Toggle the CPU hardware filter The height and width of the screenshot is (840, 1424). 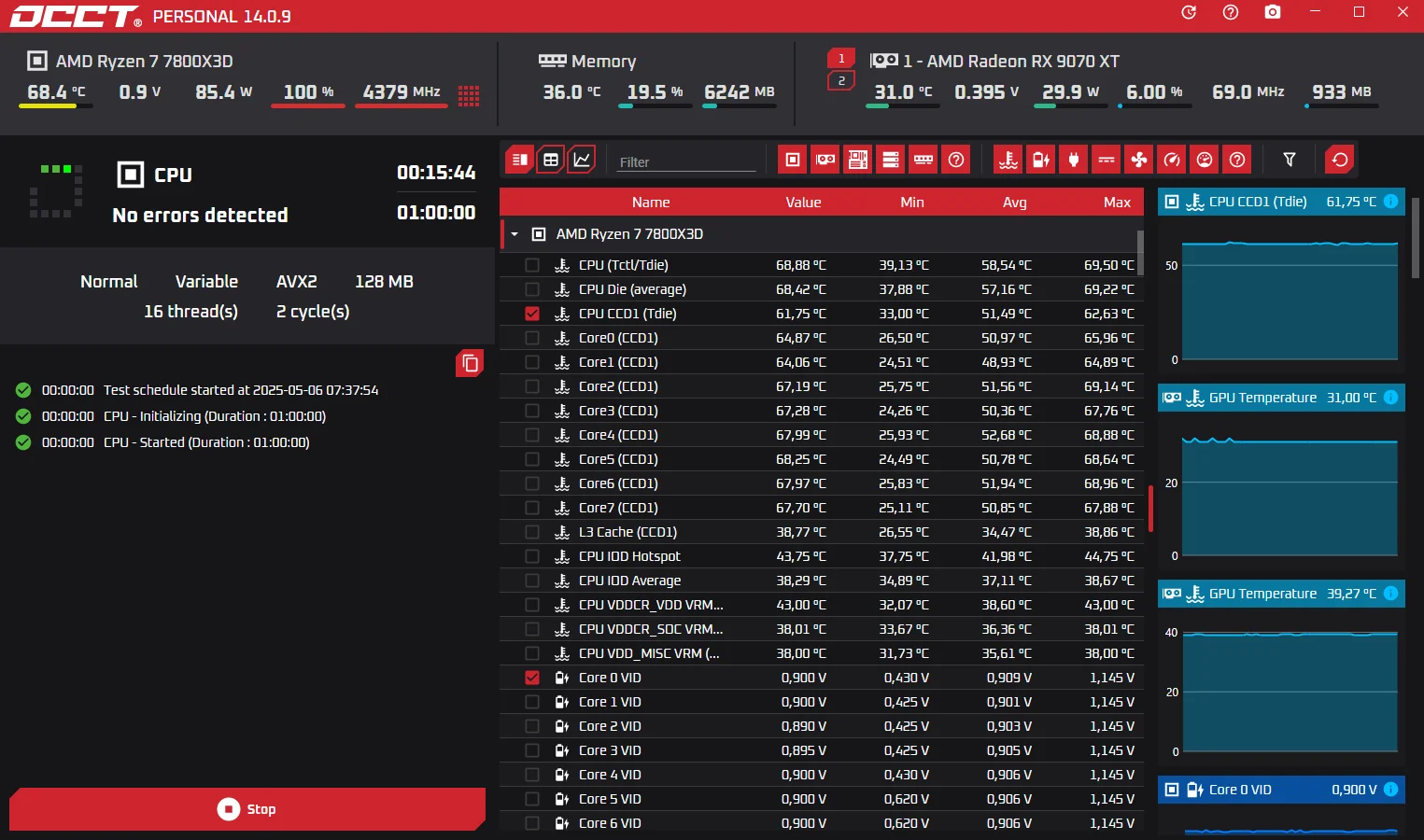point(793,160)
